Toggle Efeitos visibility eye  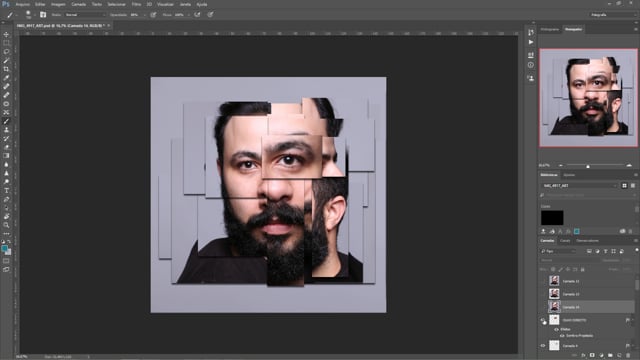point(556,329)
